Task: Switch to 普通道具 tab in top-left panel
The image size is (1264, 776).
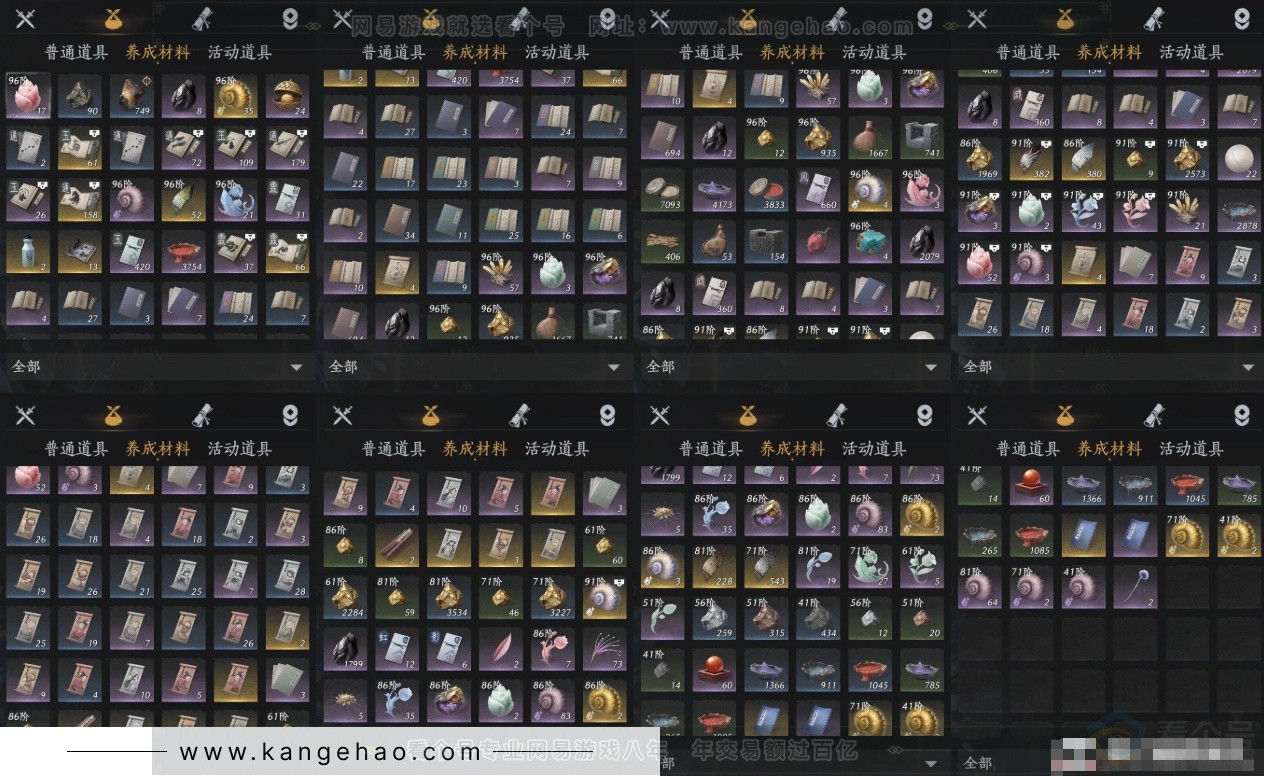Action: pos(76,53)
